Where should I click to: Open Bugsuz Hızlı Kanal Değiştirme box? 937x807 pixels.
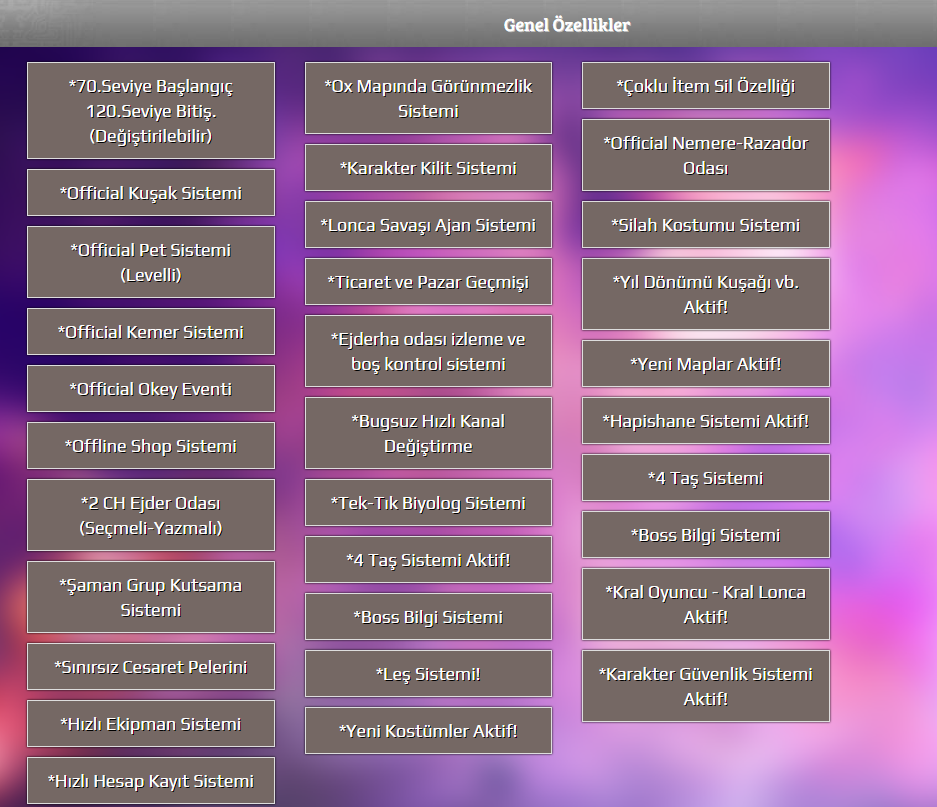click(x=428, y=433)
